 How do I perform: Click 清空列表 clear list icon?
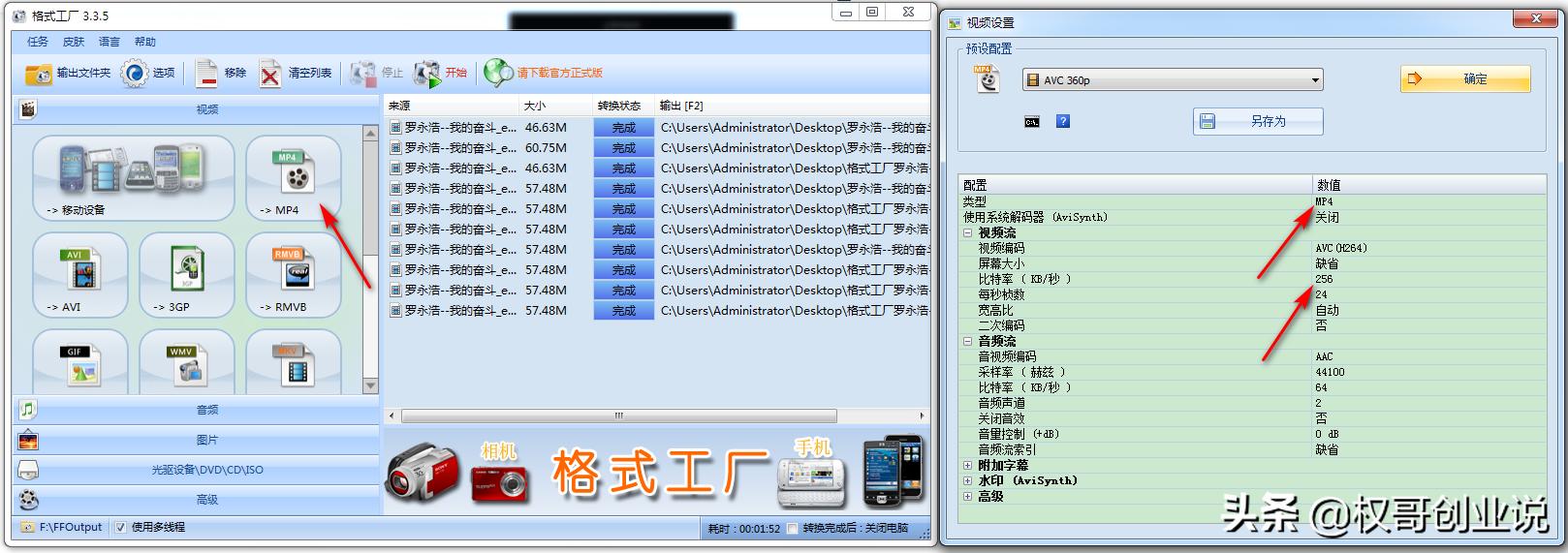[x=270, y=74]
